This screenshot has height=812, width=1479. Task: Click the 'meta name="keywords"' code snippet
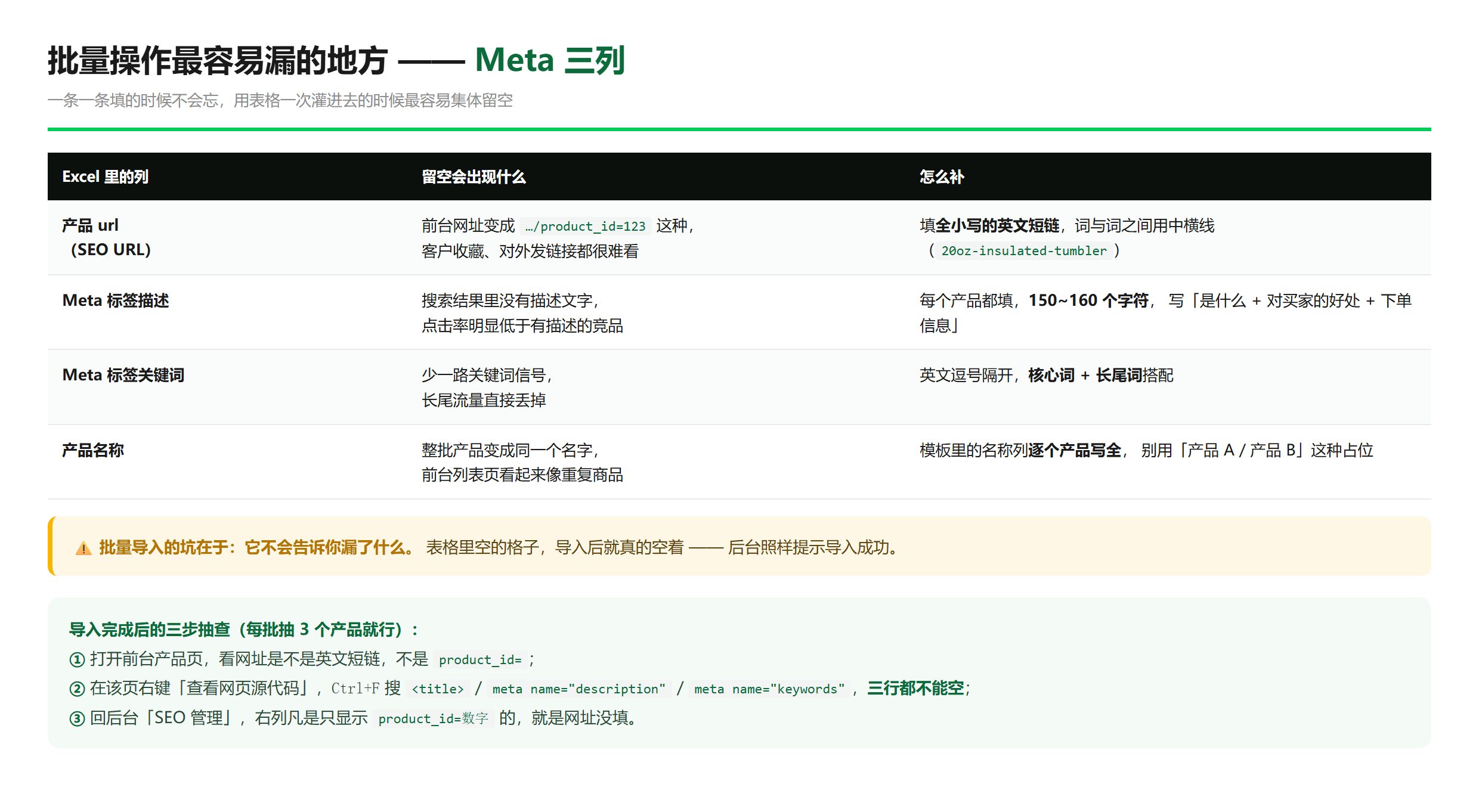coord(769,689)
